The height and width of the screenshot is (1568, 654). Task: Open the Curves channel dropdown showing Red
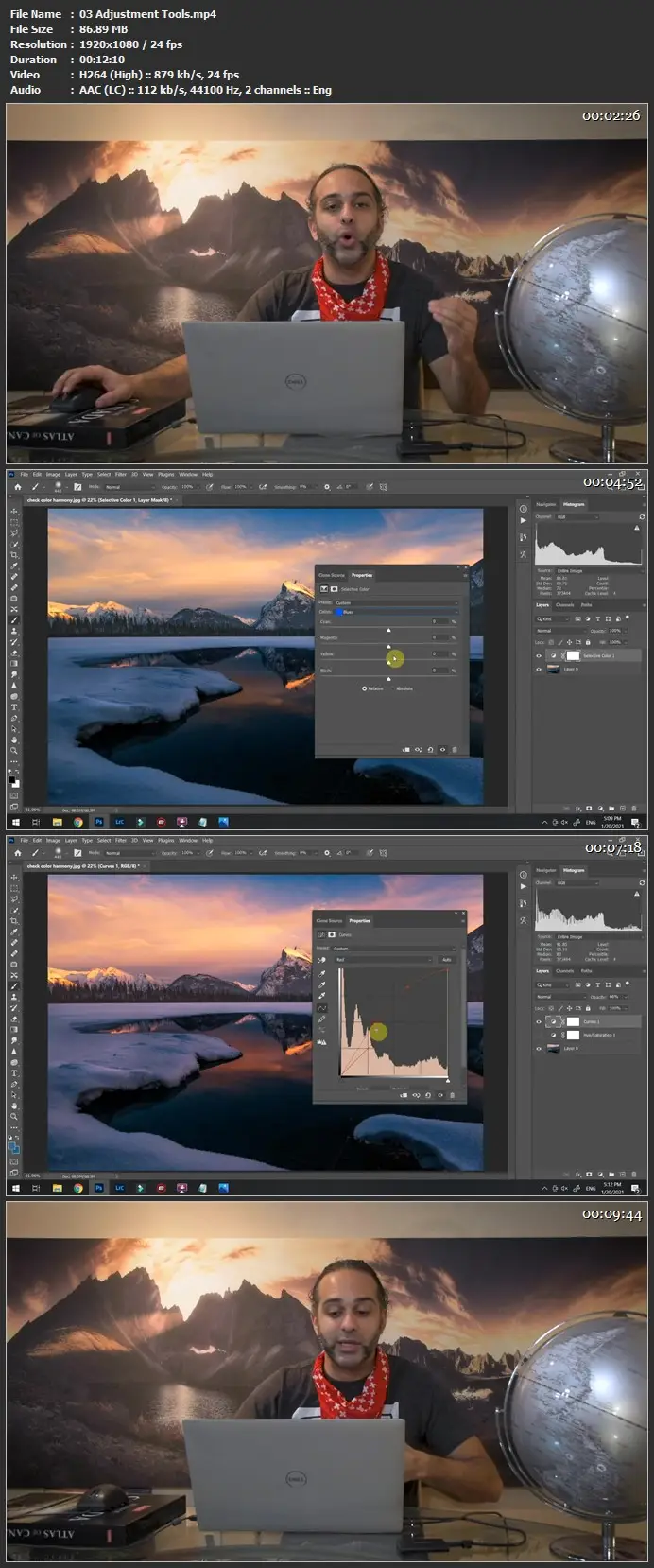point(384,959)
